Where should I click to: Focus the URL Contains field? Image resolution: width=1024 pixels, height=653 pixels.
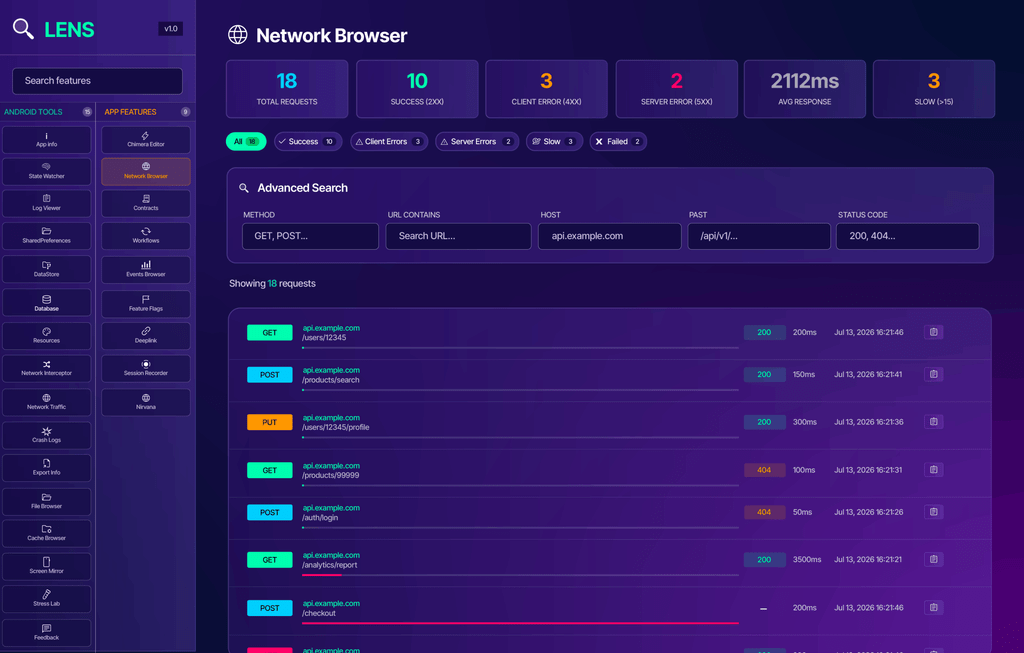(x=458, y=236)
